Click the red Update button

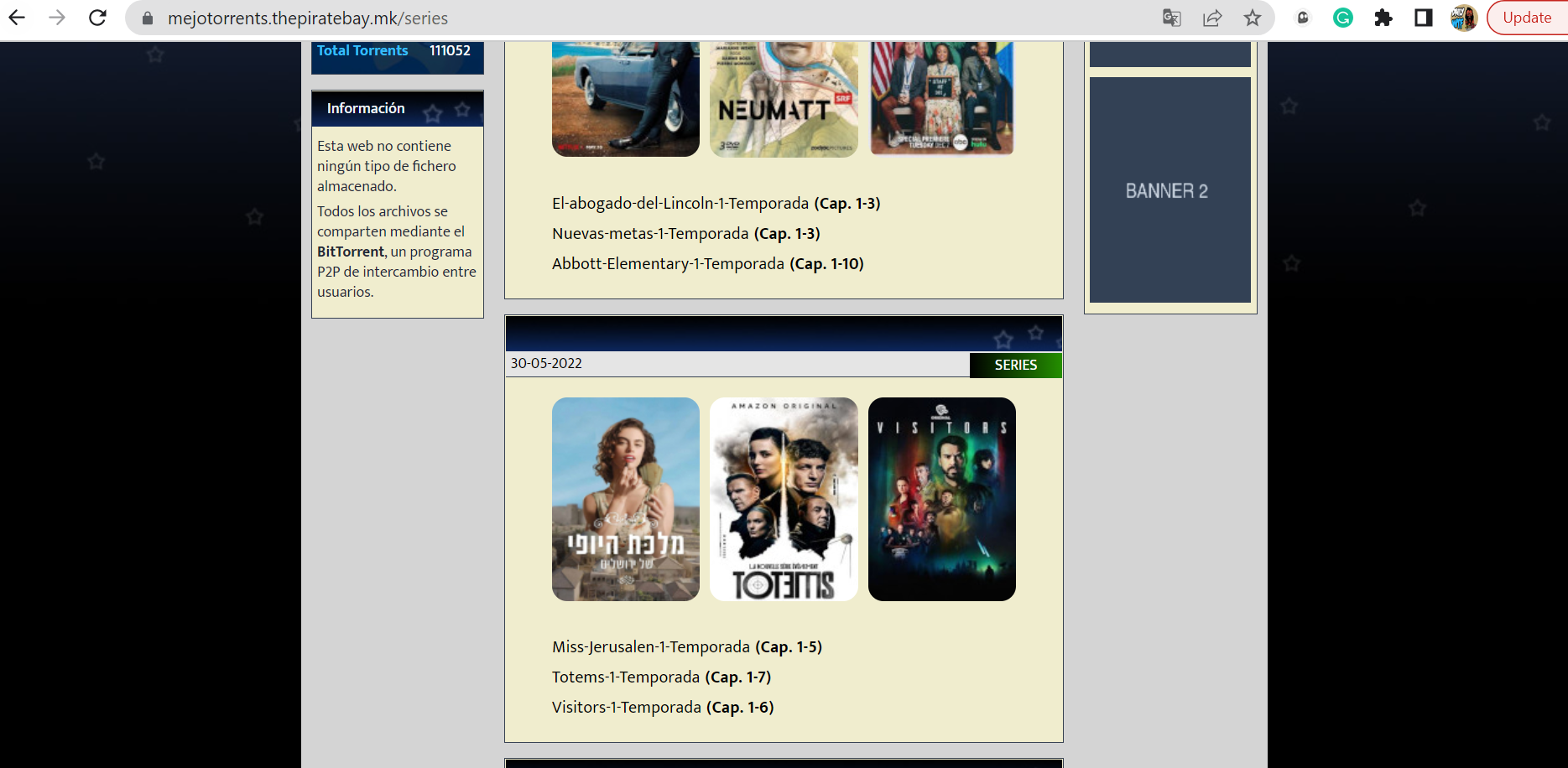(1526, 18)
